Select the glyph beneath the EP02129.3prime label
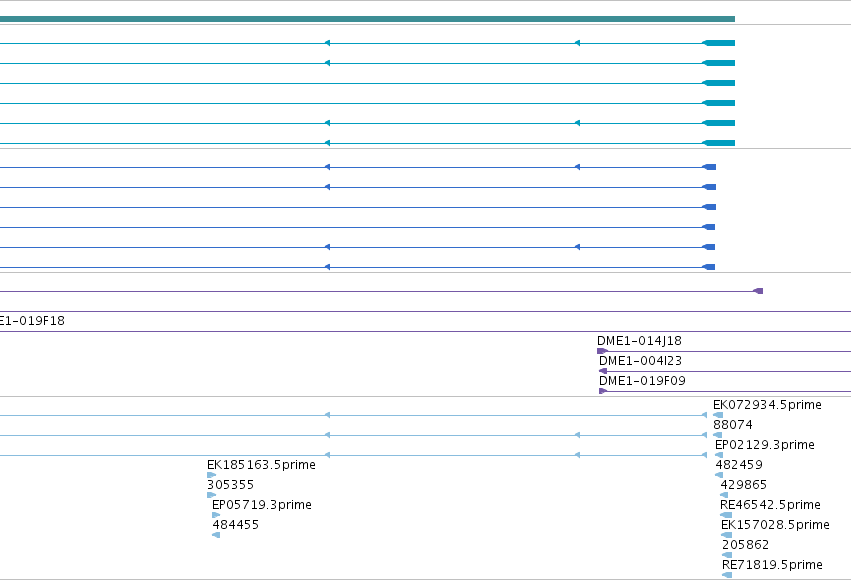Image resolution: width=851 pixels, height=580 pixels. point(719,455)
